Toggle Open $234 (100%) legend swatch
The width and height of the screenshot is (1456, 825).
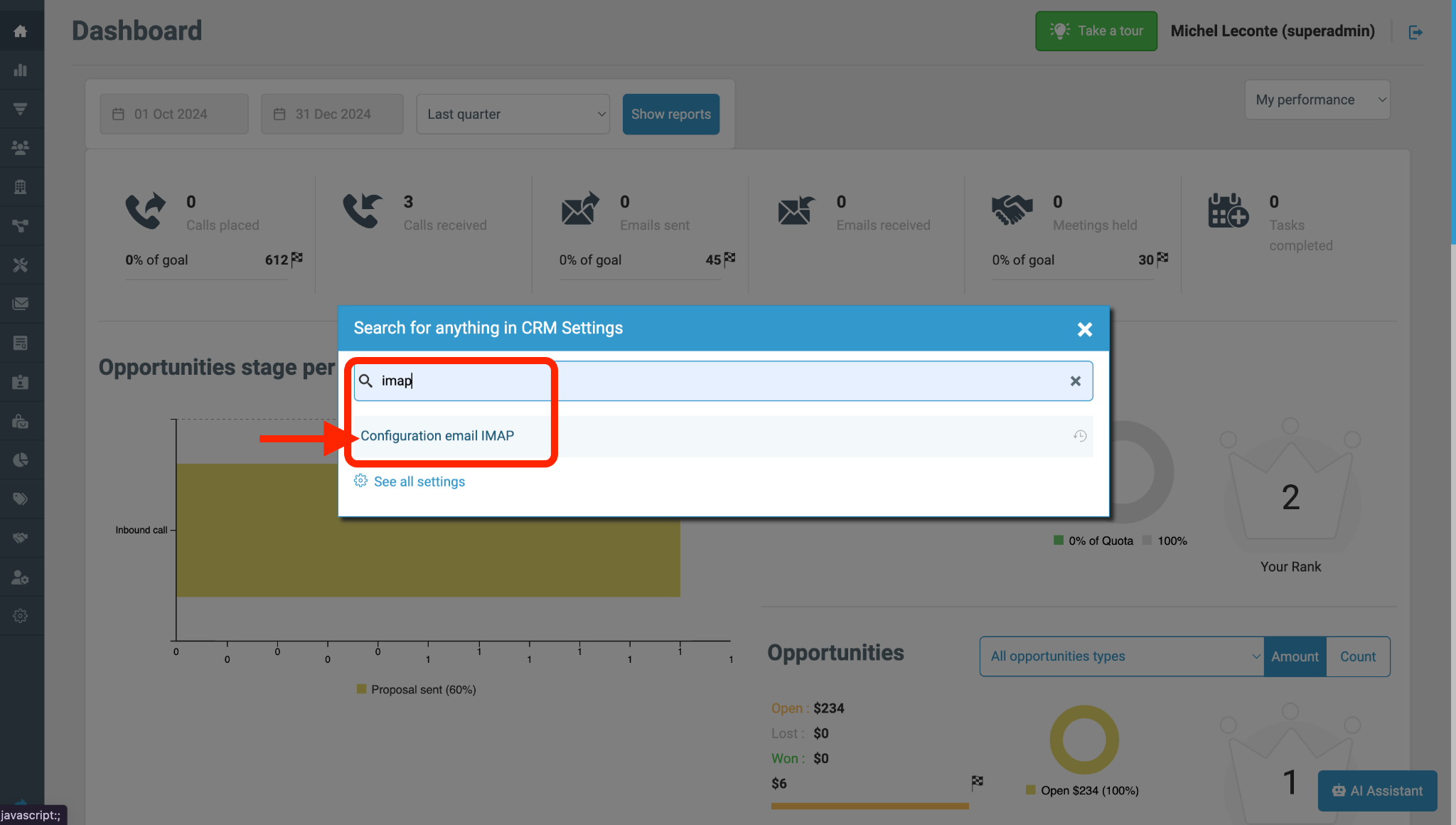(1031, 790)
